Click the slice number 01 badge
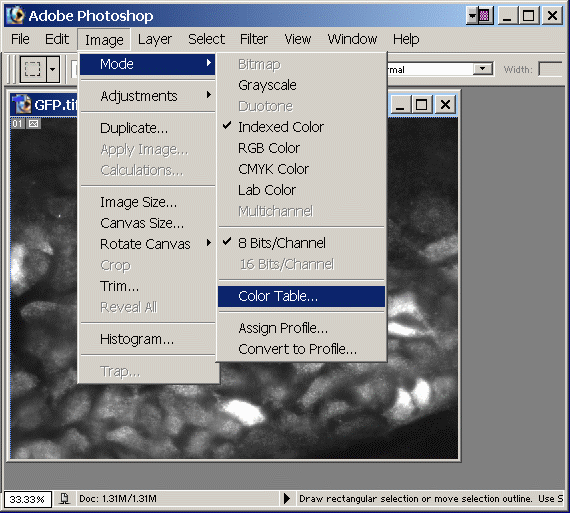 click(17, 124)
